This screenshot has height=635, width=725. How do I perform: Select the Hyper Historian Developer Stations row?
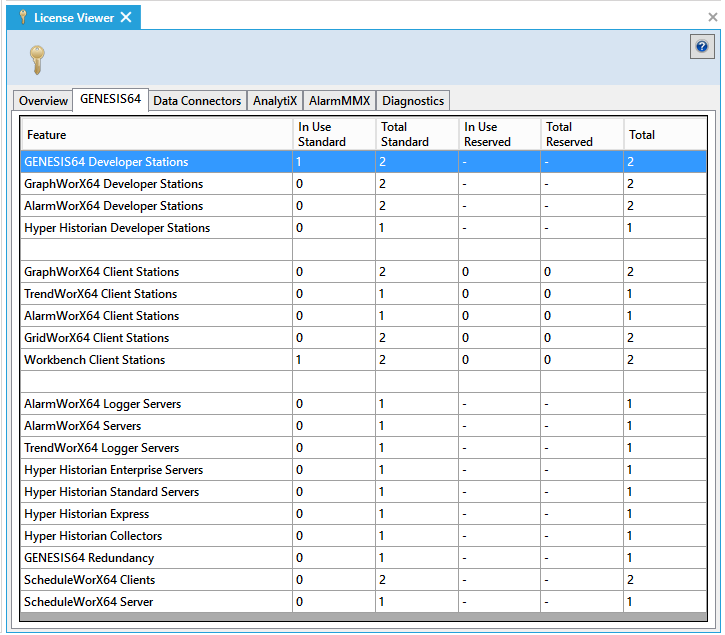coord(117,228)
